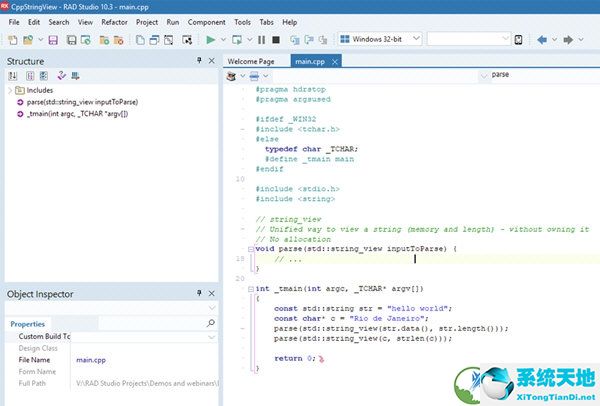The height and width of the screenshot is (406, 600).
Task: Open the Refactor menu
Action: coord(114,22)
